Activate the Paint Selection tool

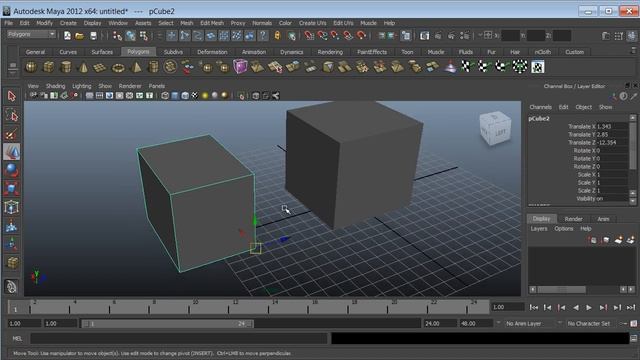11,133
